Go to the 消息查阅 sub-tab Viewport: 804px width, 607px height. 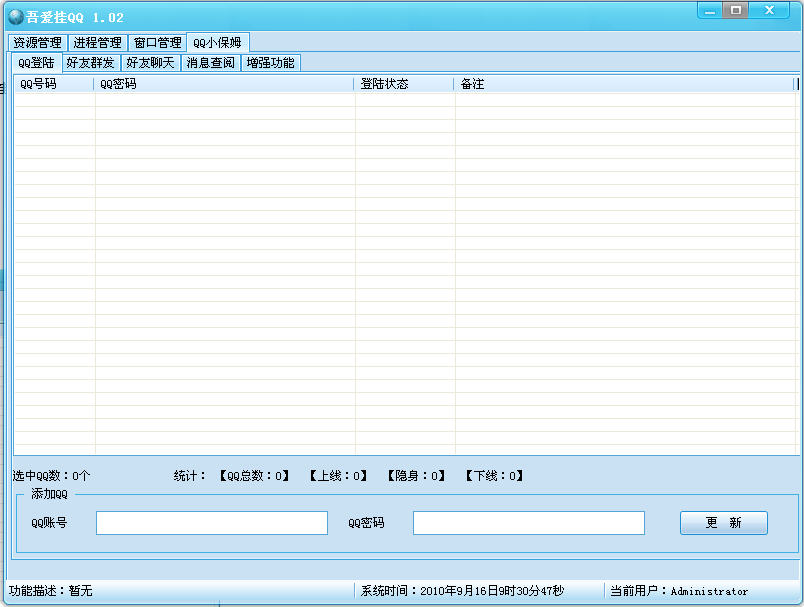210,63
